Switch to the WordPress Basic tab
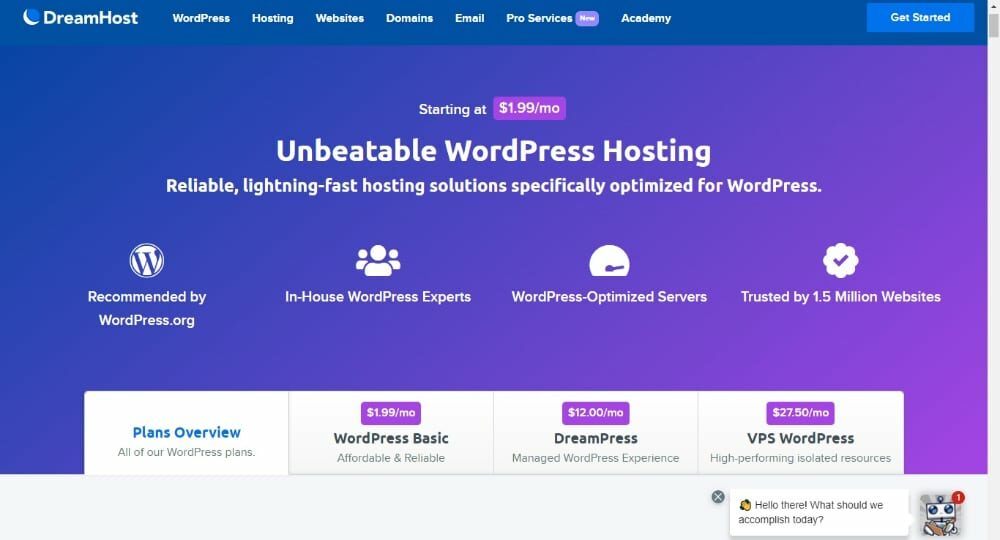Viewport: 1000px width, 540px height. [391, 438]
